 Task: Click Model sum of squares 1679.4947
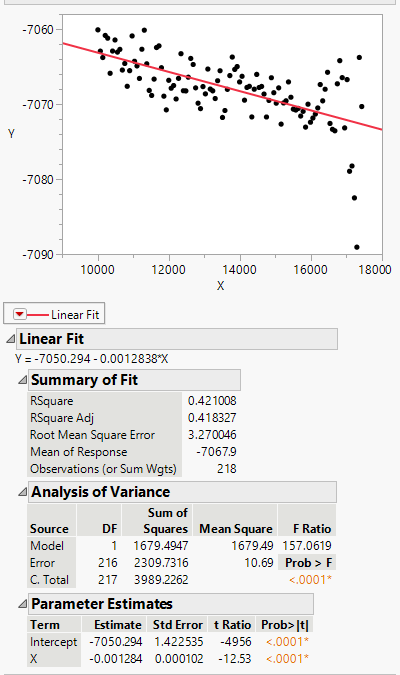click(161, 545)
